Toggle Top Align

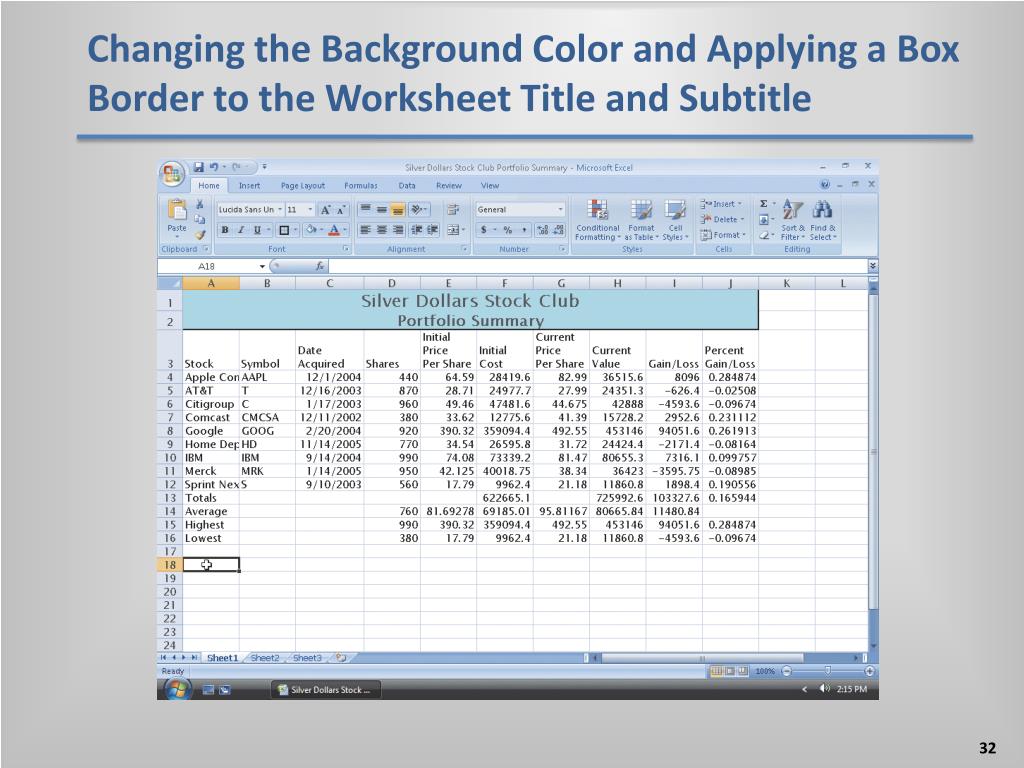click(x=366, y=210)
